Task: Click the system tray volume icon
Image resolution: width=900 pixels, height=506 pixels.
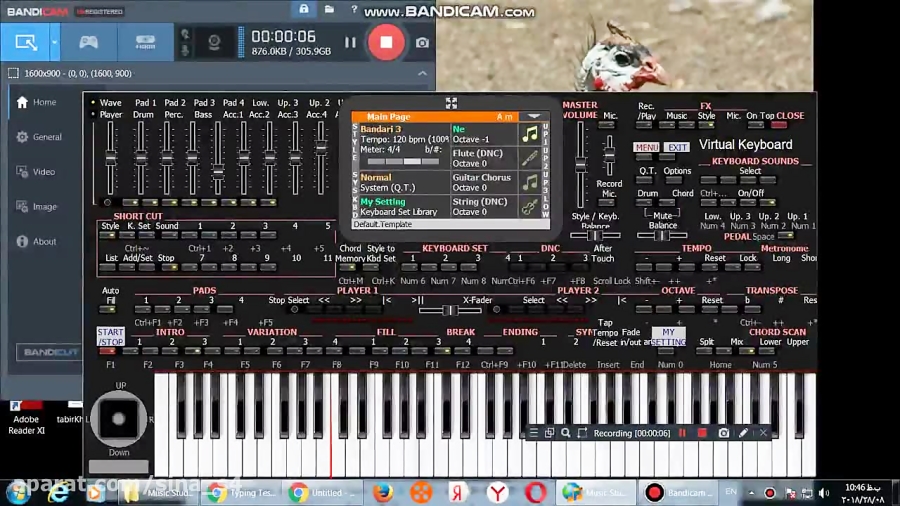Action: pyautogui.click(x=824, y=493)
